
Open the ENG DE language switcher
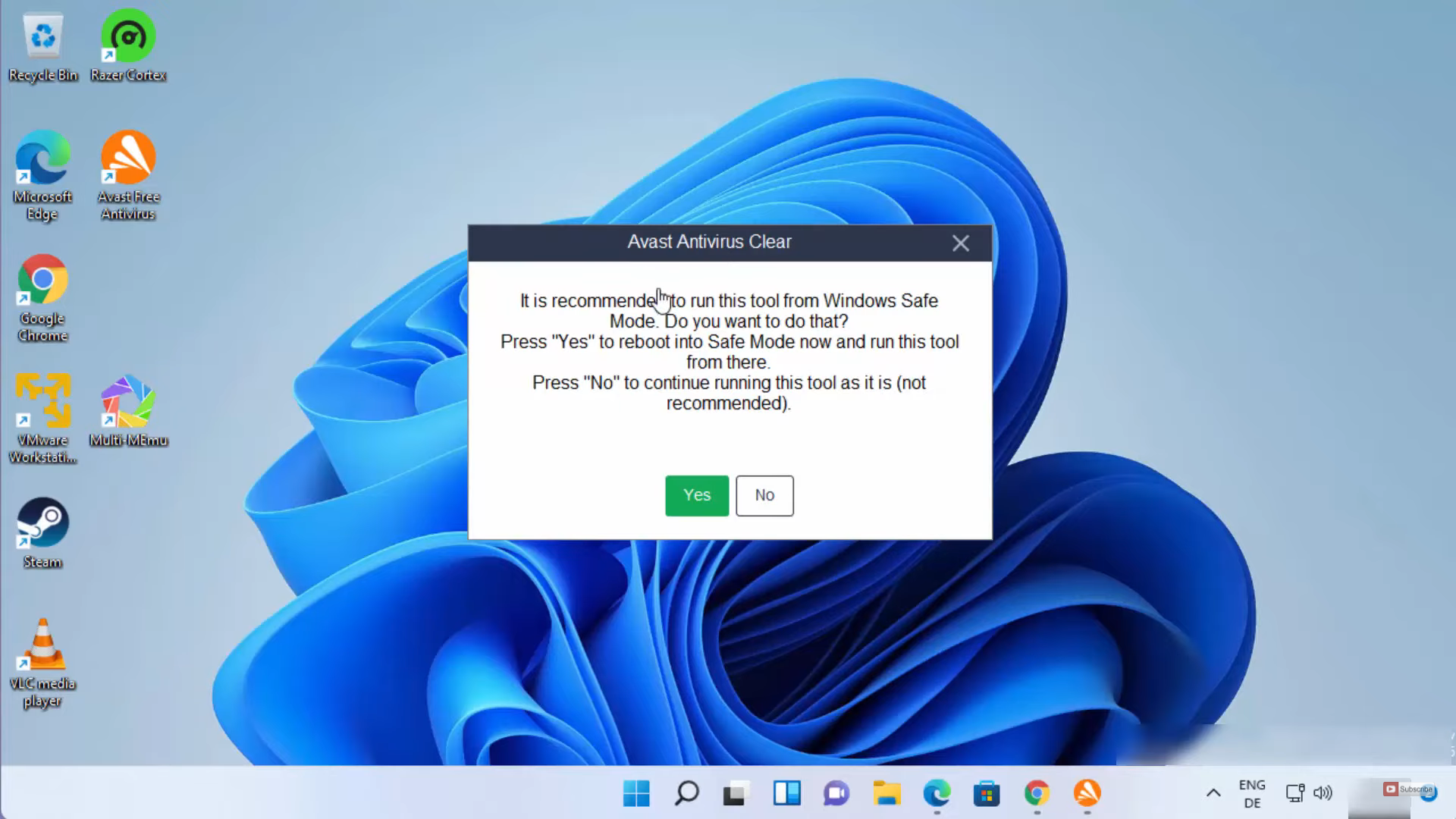point(1252,793)
